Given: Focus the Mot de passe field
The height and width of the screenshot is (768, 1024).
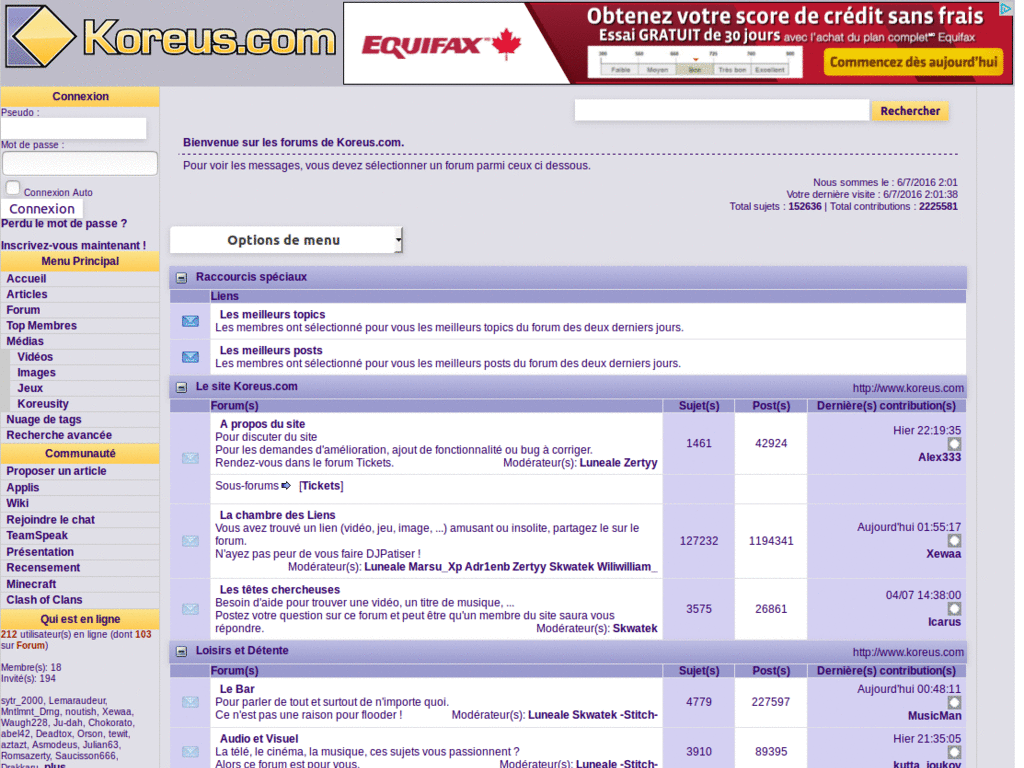Looking at the screenshot, I should (80, 163).
